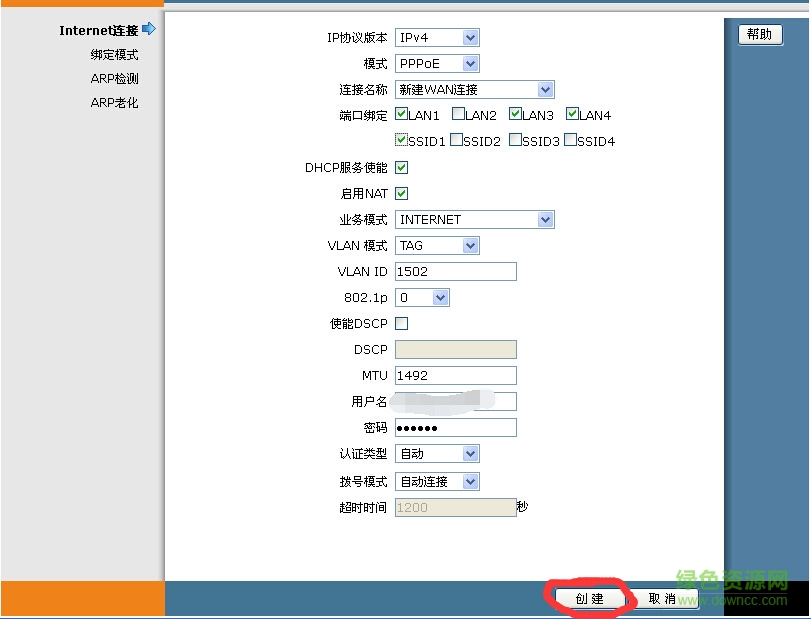Open ARP老化 from the sidebar
Viewport: 811px width, 619px height.
click(116, 102)
